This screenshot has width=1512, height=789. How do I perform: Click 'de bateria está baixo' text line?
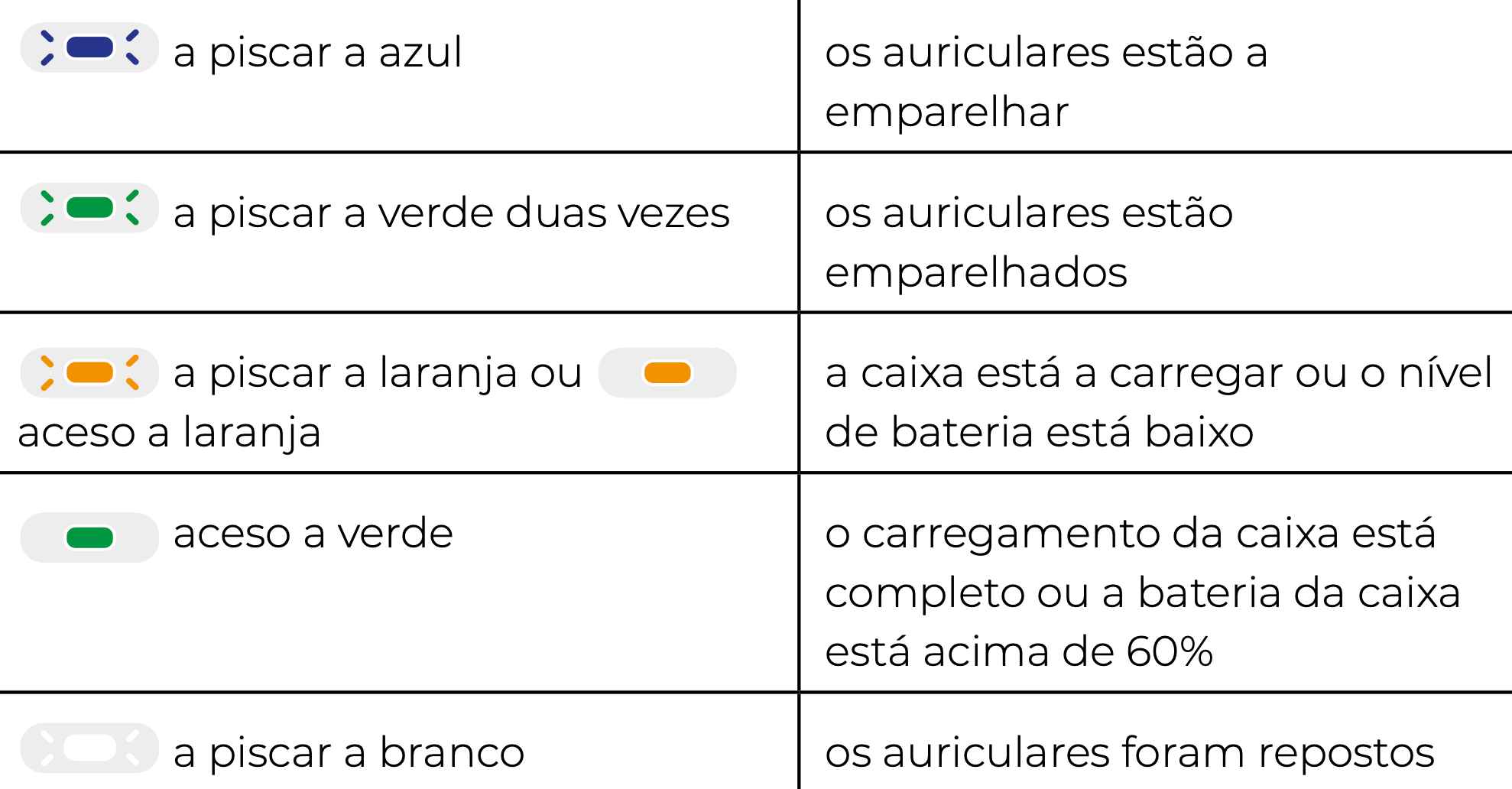[1040, 433]
